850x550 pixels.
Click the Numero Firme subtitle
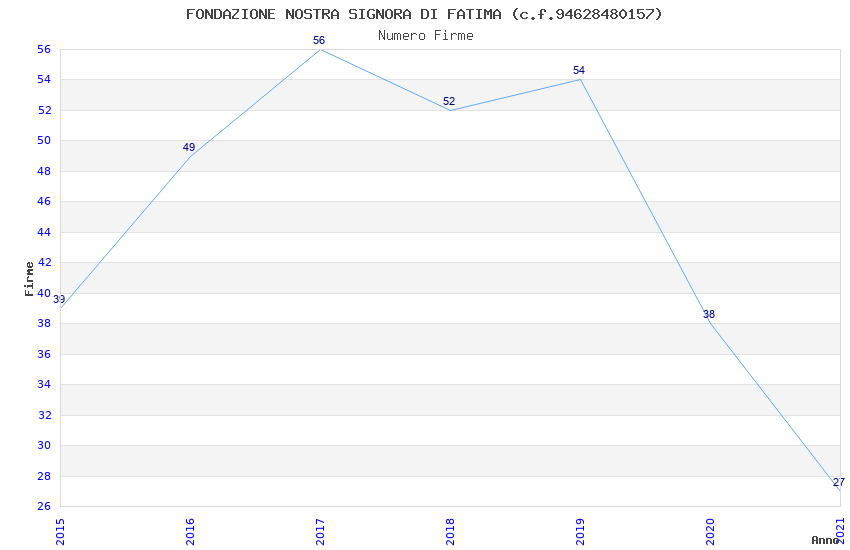click(426, 36)
